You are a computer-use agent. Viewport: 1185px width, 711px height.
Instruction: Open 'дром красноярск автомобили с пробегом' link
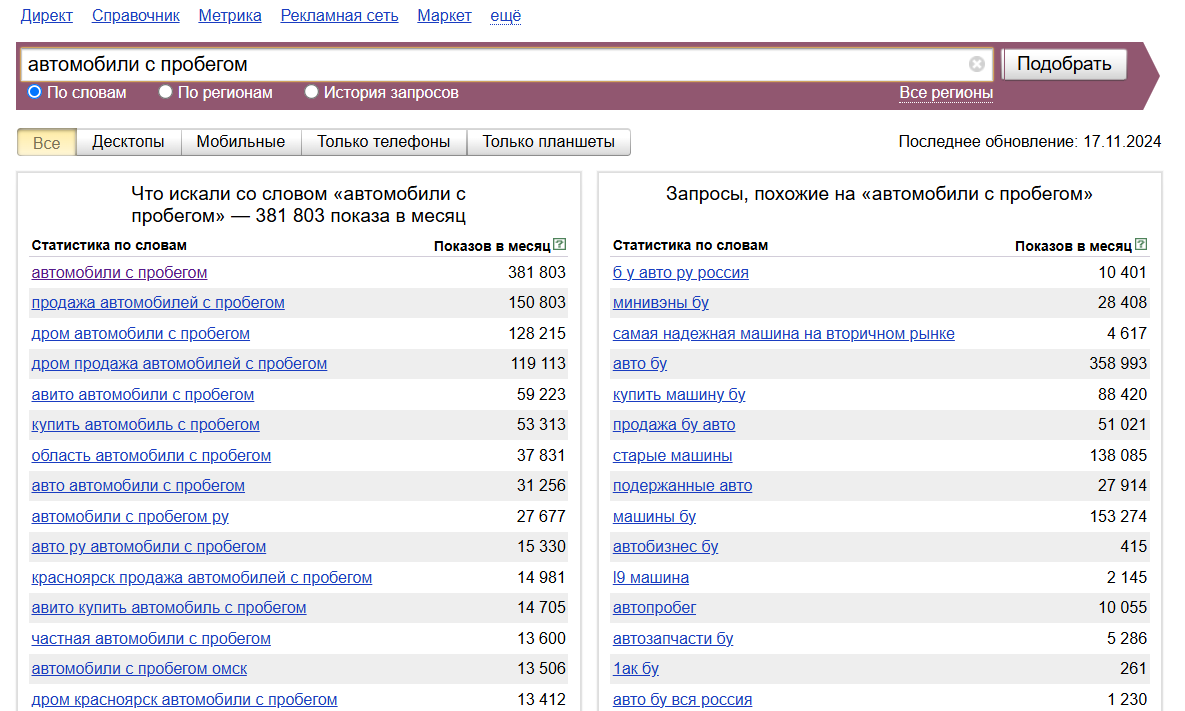(x=184, y=700)
